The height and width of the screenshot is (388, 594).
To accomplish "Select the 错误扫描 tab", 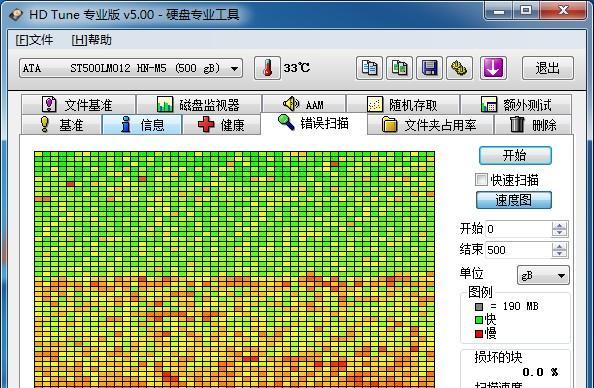I will pyautogui.click(x=314, y=123).
